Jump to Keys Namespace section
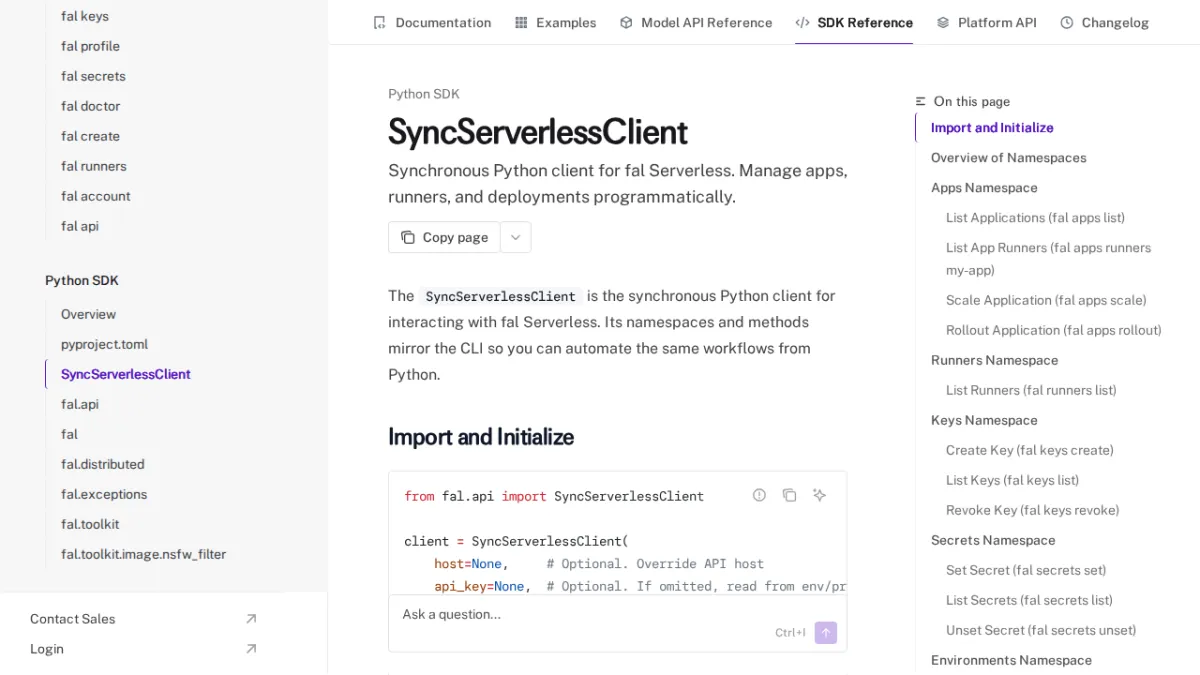 [x=984, y=420]
